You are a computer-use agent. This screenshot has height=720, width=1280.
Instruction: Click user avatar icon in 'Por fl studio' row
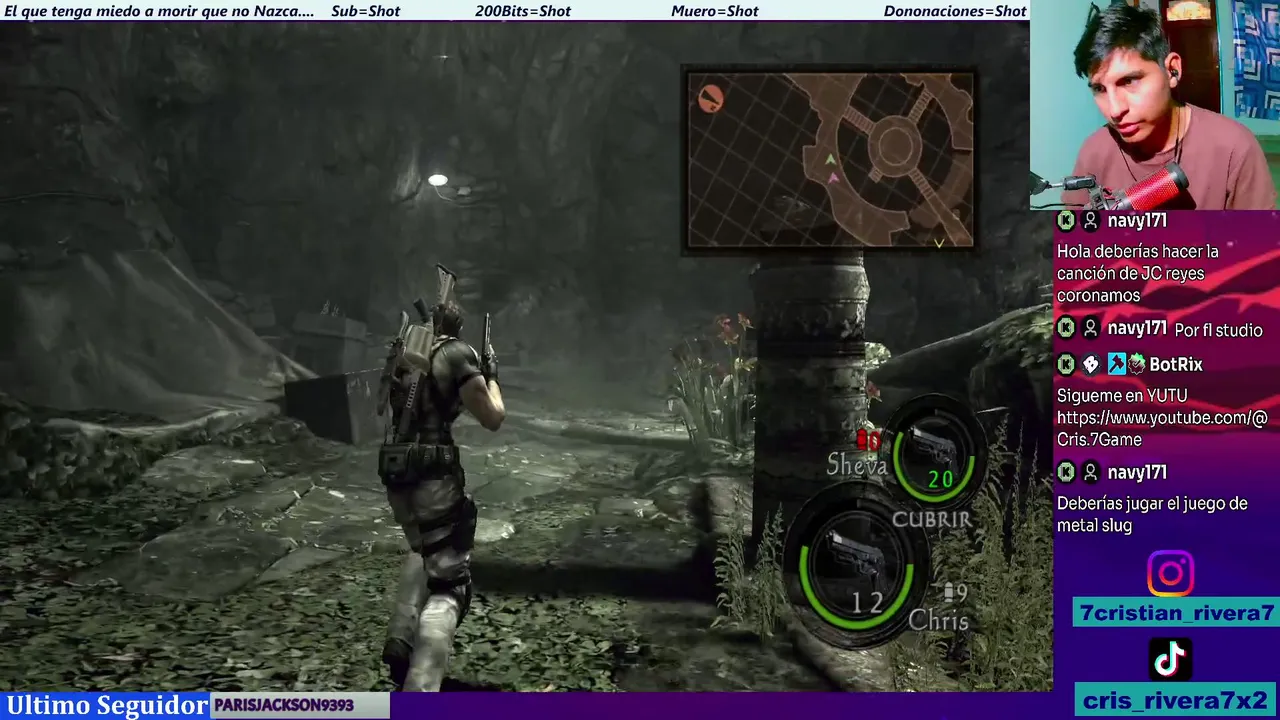[x=1091, y=328]
